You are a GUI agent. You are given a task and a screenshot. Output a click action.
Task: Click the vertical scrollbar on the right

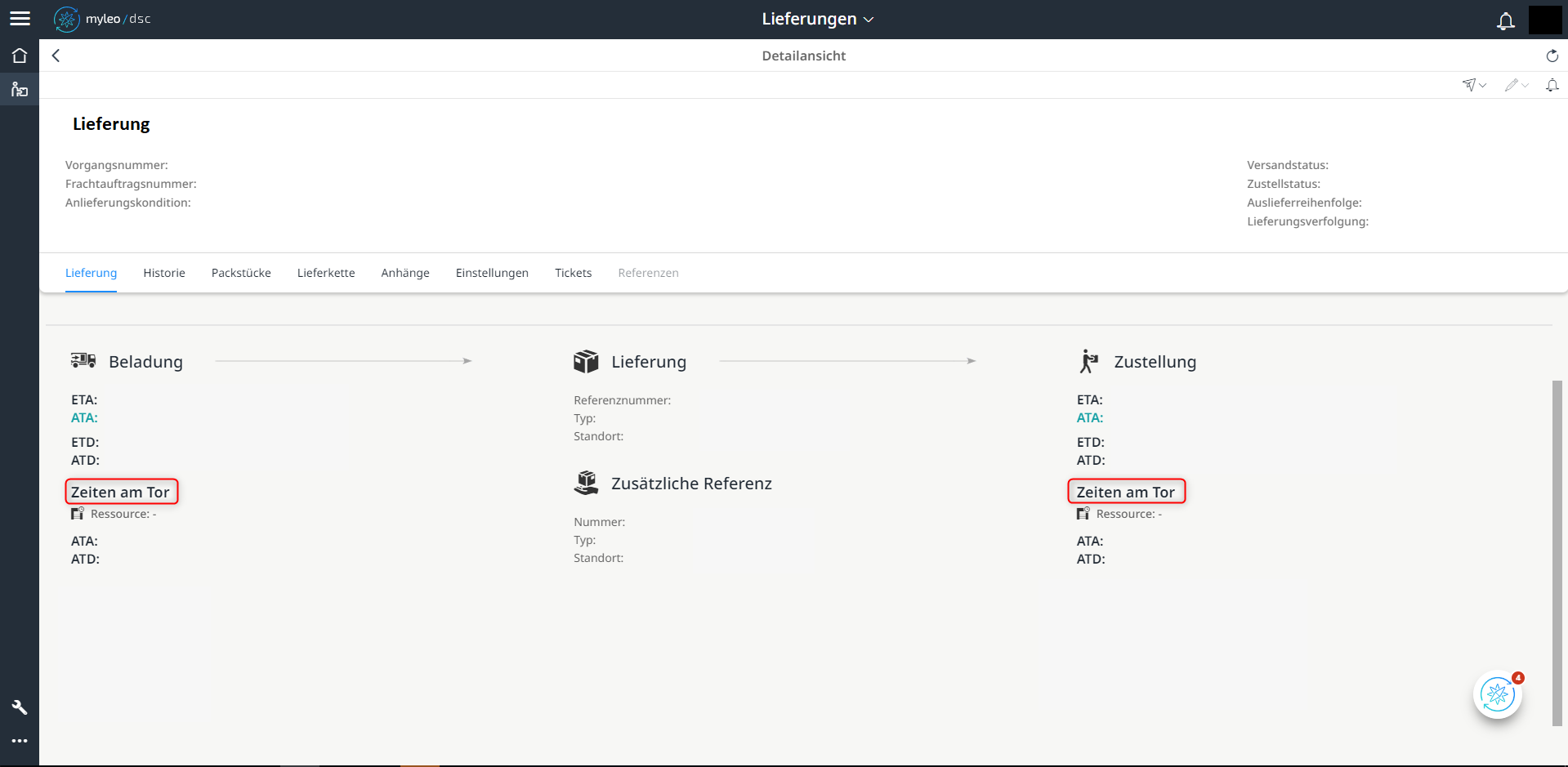1557,552
